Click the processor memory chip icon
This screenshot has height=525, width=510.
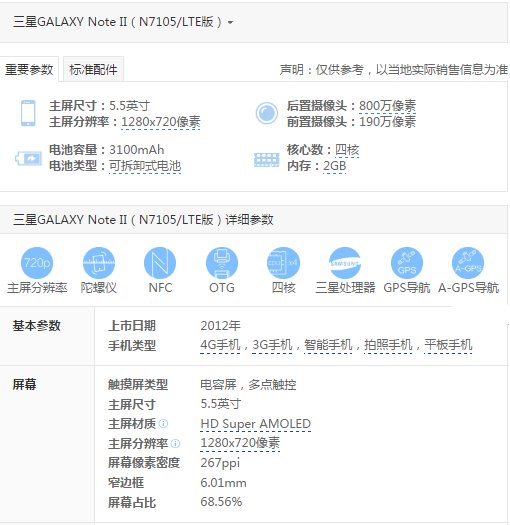pyautogui.click(x=267, y=160)
